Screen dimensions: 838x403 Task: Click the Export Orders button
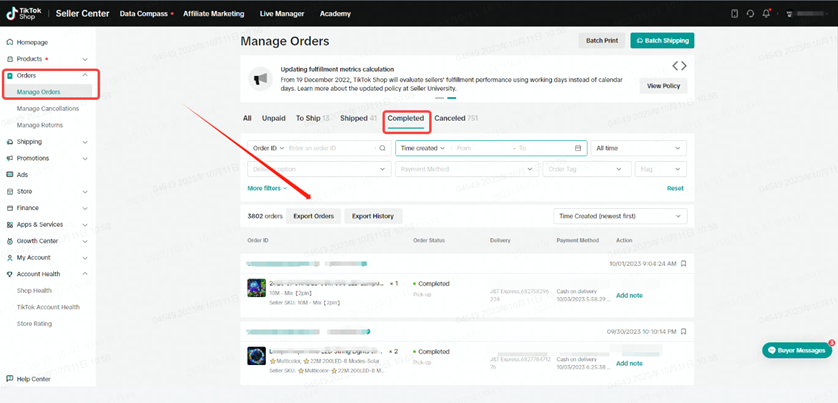point(314,216)
